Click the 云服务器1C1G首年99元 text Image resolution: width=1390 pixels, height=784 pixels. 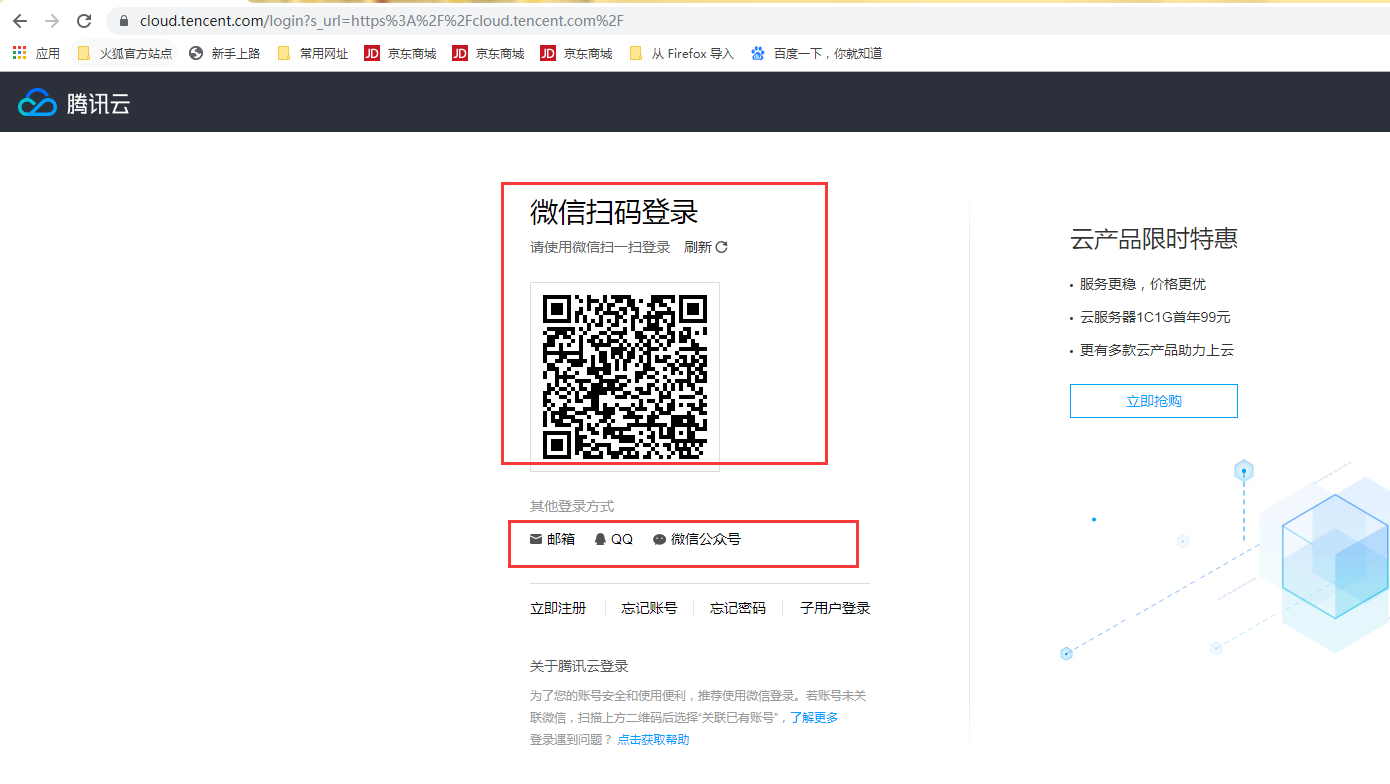tap(1155, 317)
